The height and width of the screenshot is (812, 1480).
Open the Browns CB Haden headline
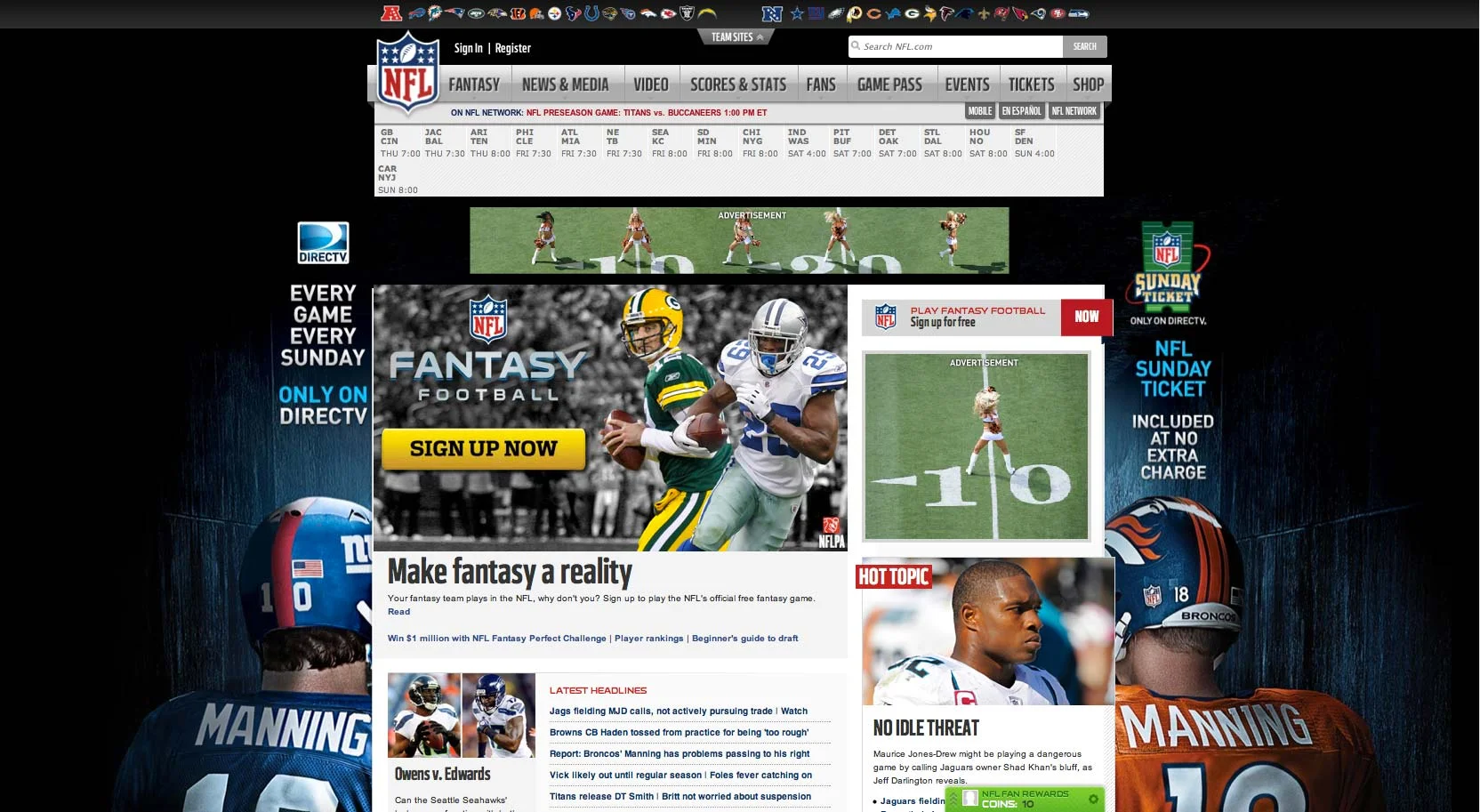679,733
